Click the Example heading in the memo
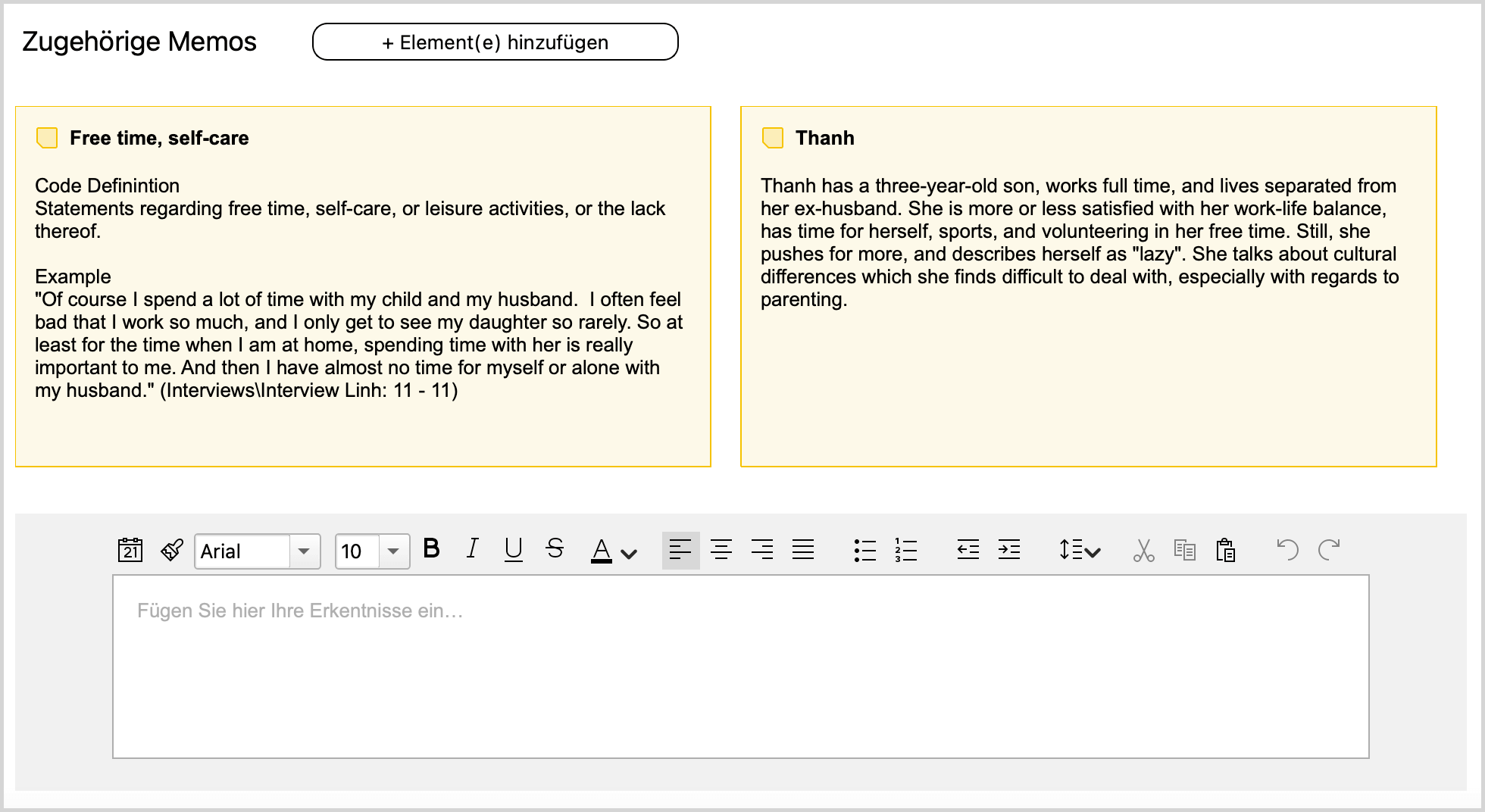The width and height of the screenshot is (1485, 812). 73,276
